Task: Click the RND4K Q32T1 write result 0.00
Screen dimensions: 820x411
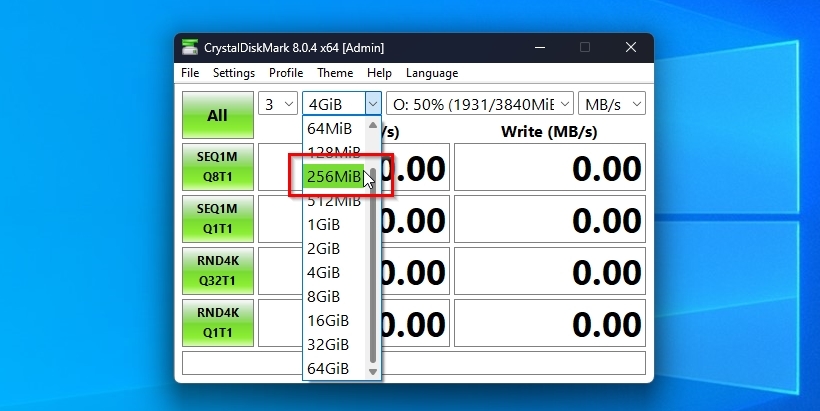Action: pyautogui.click(x=550, y=271)
